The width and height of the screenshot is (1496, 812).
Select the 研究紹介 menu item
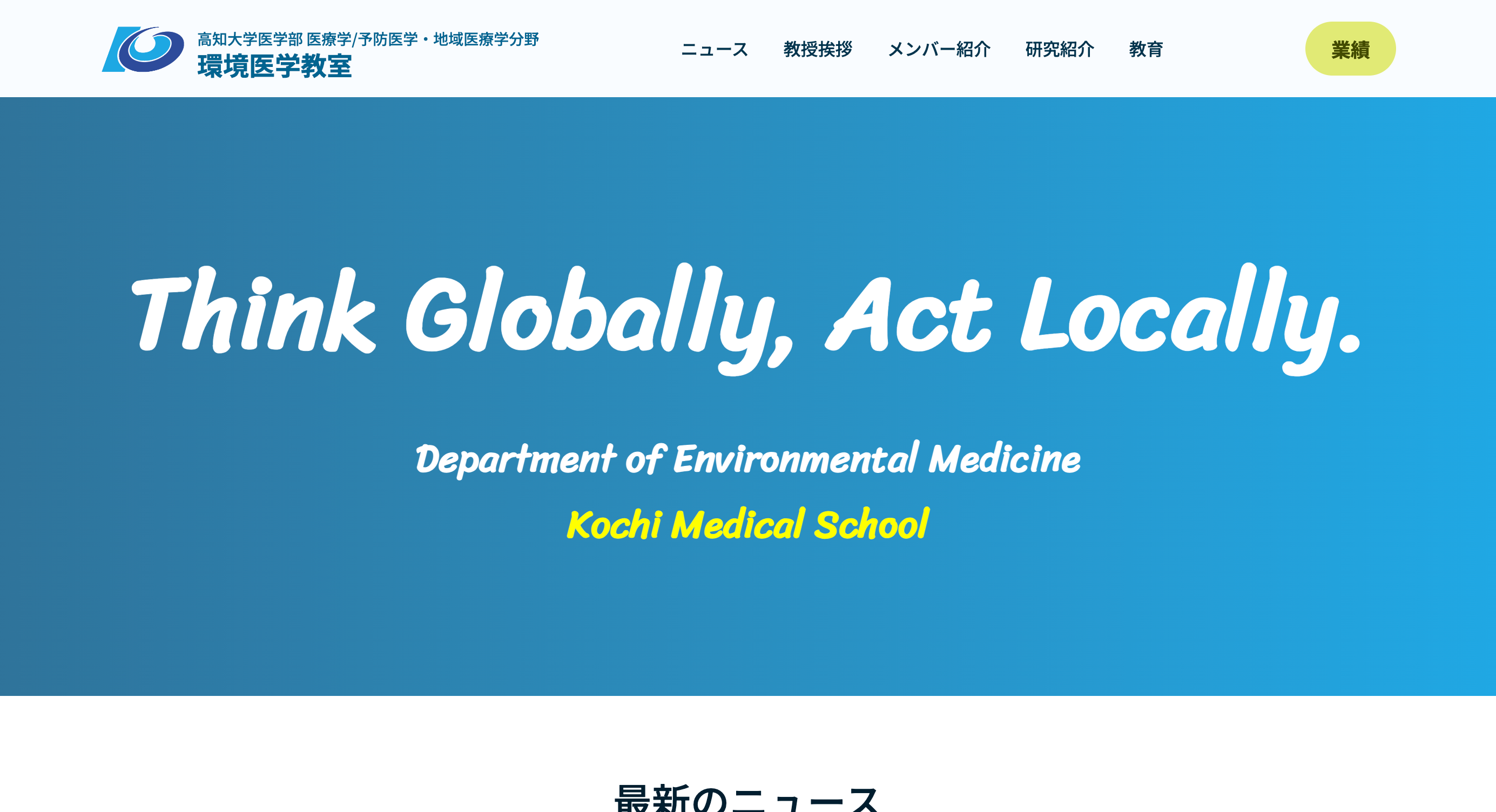pyautogui.click(x=1060, y=49)
